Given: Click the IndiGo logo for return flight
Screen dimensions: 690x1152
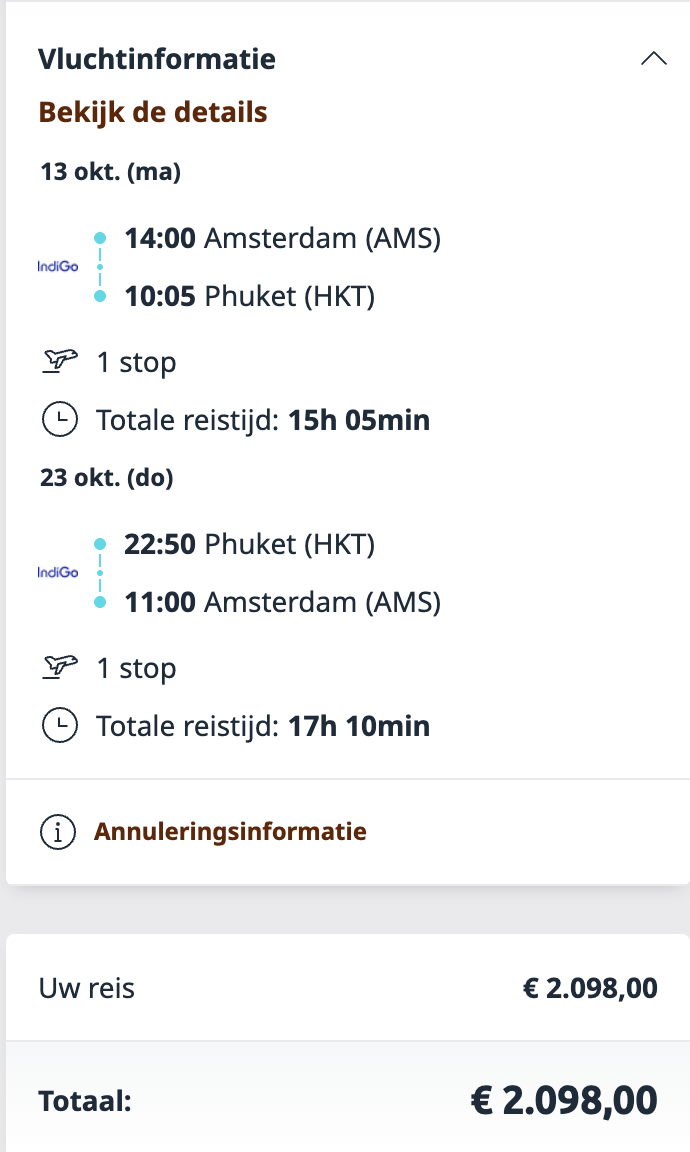Looking at the screenshot, I should click(58, 573).
